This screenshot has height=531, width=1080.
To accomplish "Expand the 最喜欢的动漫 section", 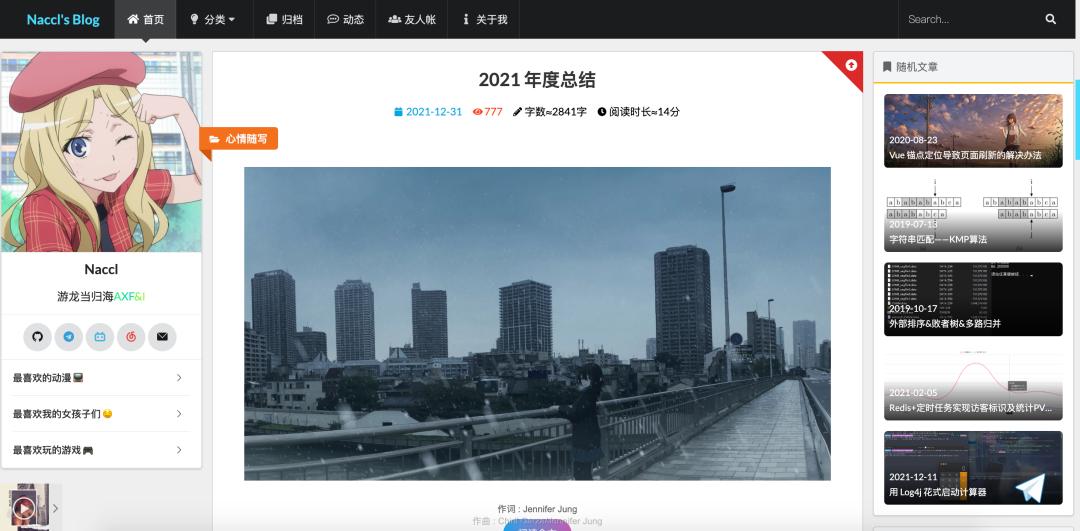I will pos(101,377).
